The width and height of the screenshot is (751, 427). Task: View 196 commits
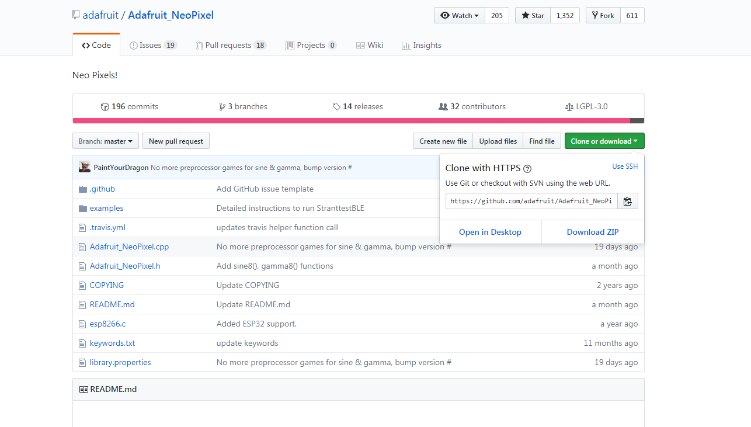point(129,106)
